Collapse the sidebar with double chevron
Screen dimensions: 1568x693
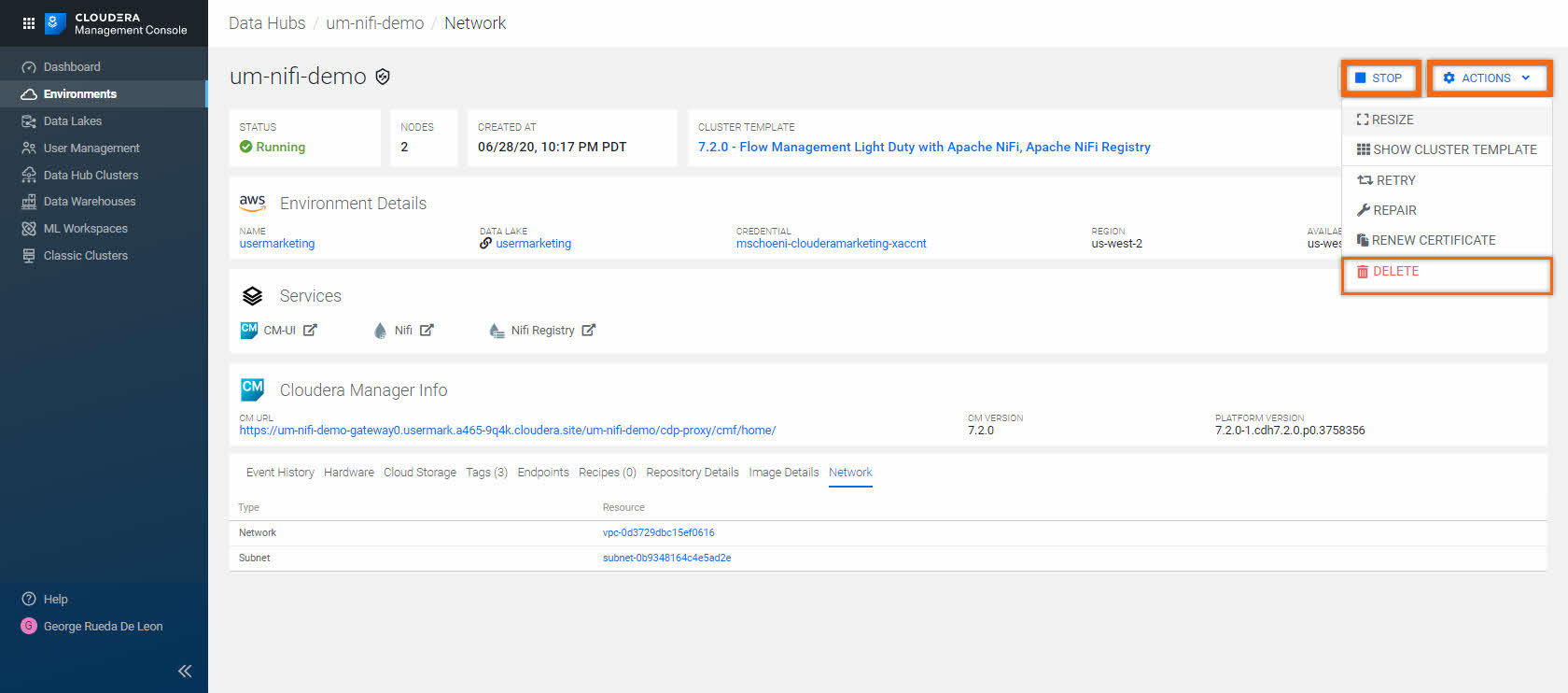pos(185,671)
